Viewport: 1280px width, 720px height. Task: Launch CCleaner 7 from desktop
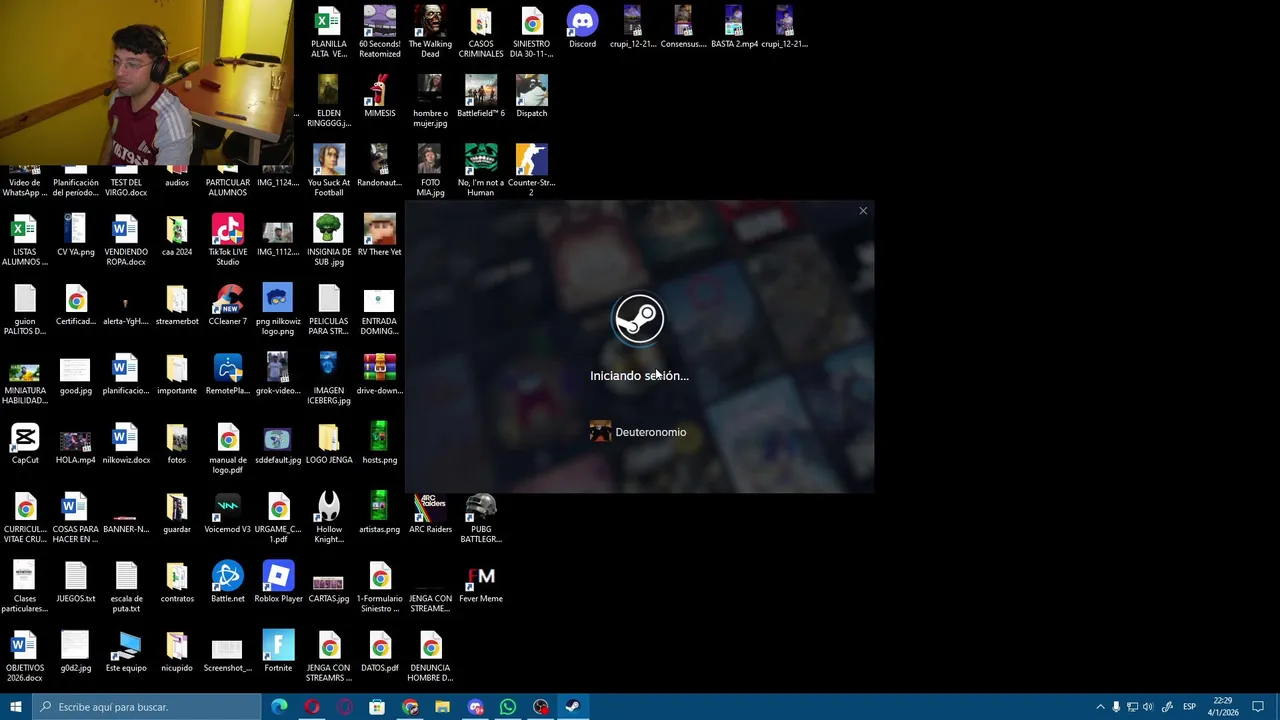tap(227, 305)
